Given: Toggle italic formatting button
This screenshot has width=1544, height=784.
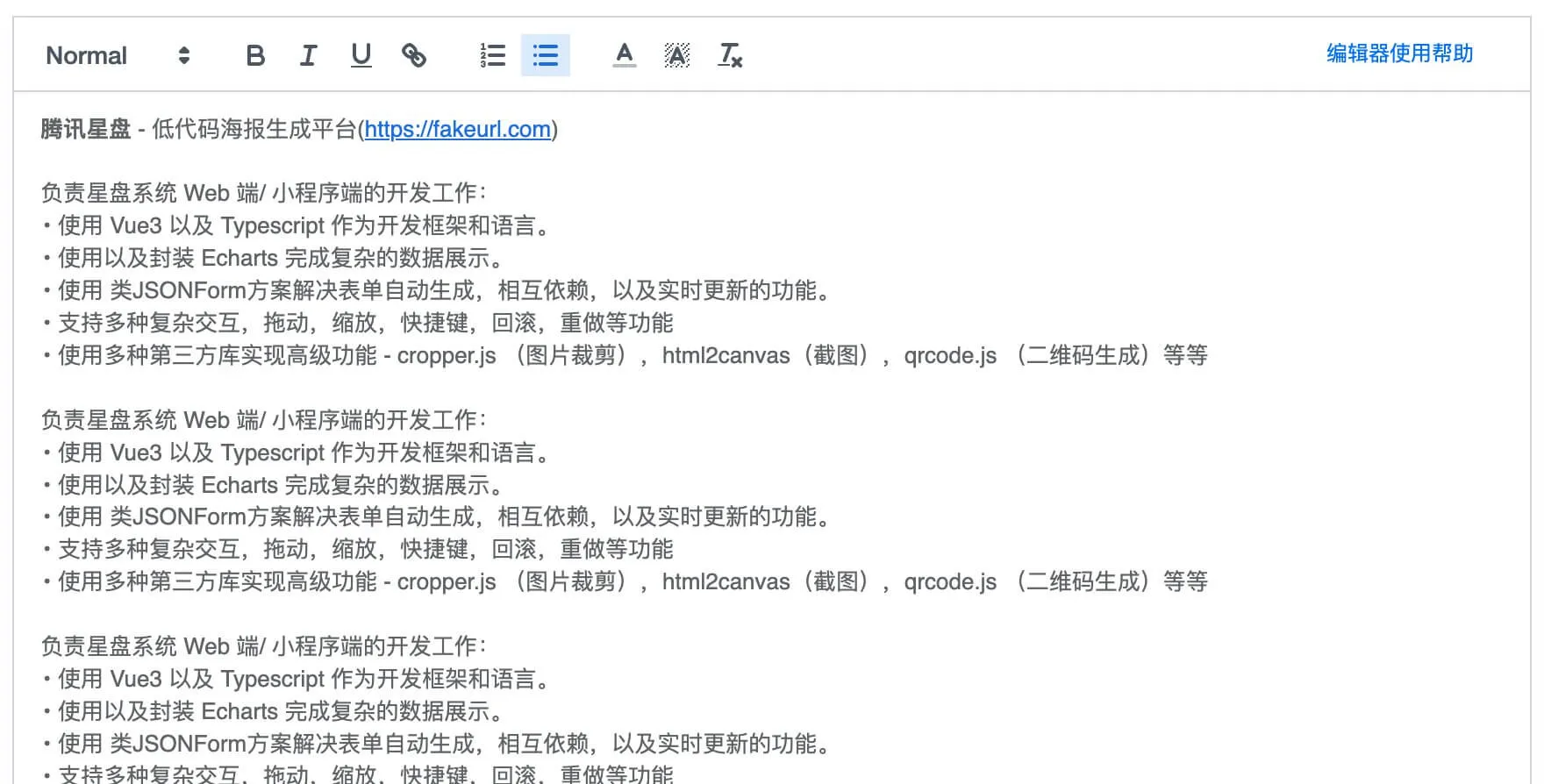Looking at the screenshot, I should (x=308, y=55).
